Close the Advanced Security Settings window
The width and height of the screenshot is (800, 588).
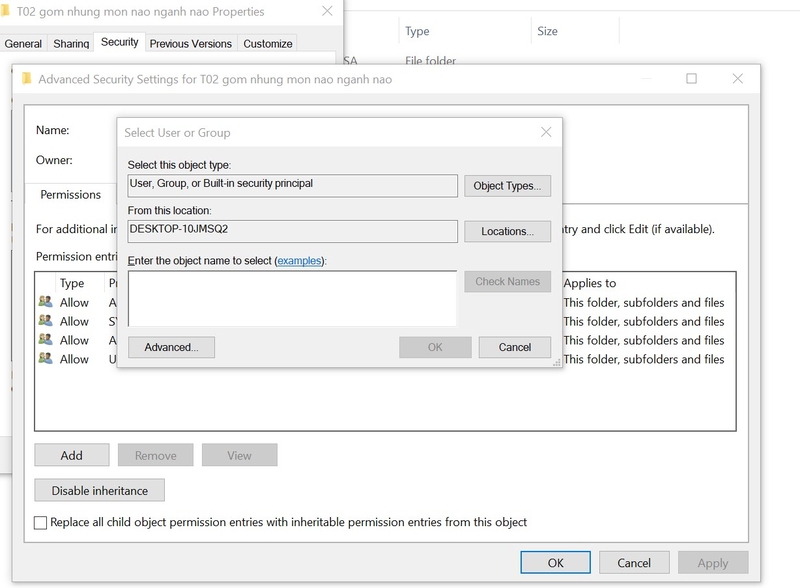pos(737,79)
